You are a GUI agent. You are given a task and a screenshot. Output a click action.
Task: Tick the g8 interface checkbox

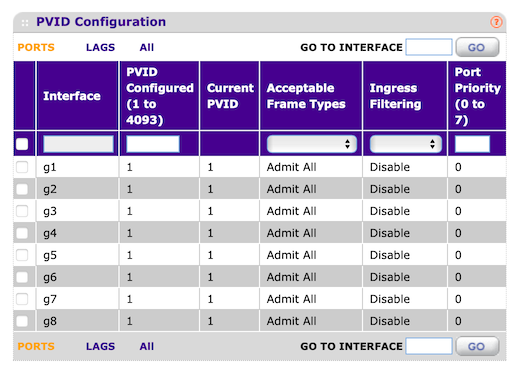[22, 321]
